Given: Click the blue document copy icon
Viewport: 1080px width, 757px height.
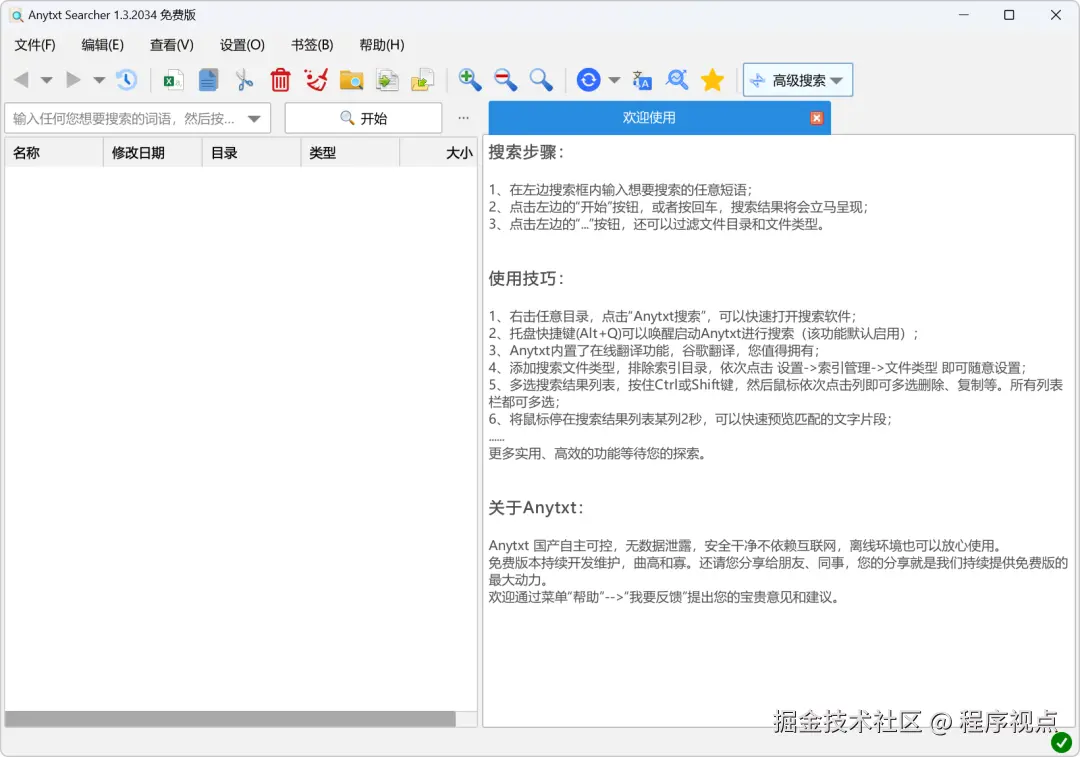Looking at the screenshot, I should click(x=209, y=80).
